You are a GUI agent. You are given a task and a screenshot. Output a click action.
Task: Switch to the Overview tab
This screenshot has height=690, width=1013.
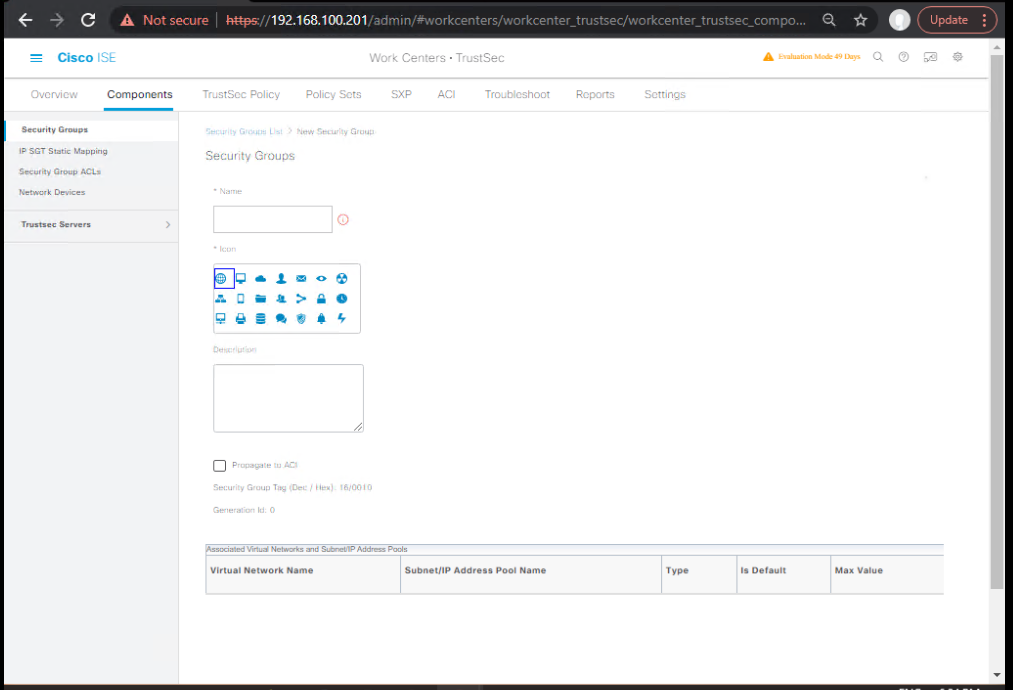[x=54, y=94]
